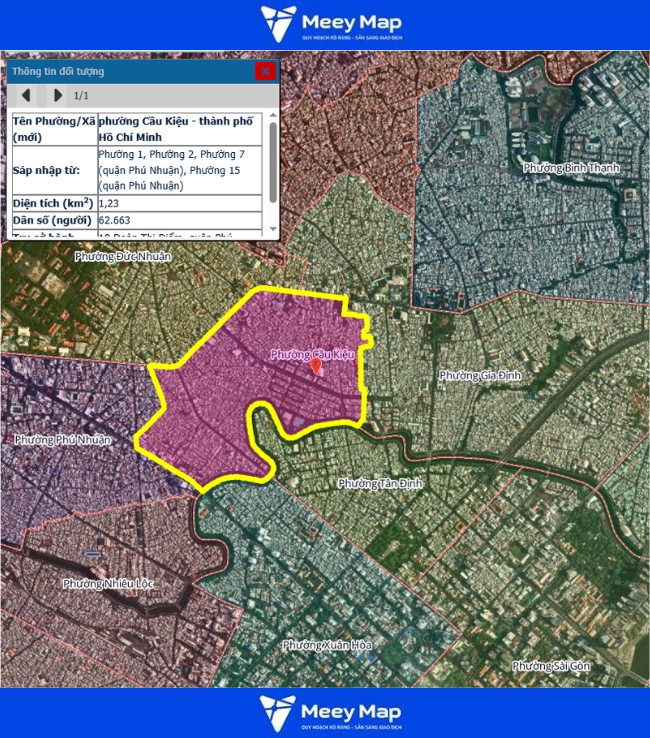Select the Phường Xuân Hòa area
The height and width of the screenshot is (738, 650).
point(327,645)
